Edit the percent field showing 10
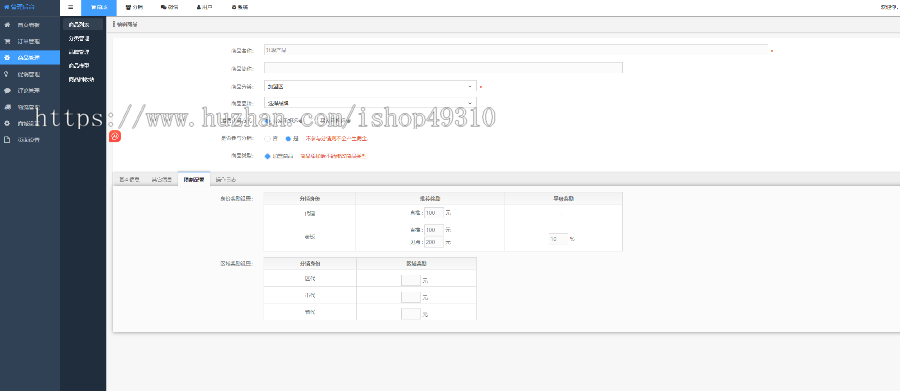The width and height of the screenshot is (900, 391). coord(557,239)
